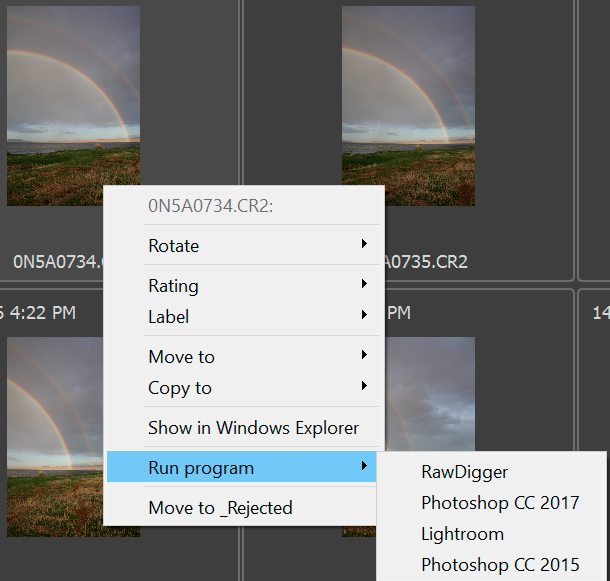The width and height of the screenshot is (610, 581).
Task: Click the 0N5A0734 filename under the first thumbnail
Action: [x=57, y=262]
